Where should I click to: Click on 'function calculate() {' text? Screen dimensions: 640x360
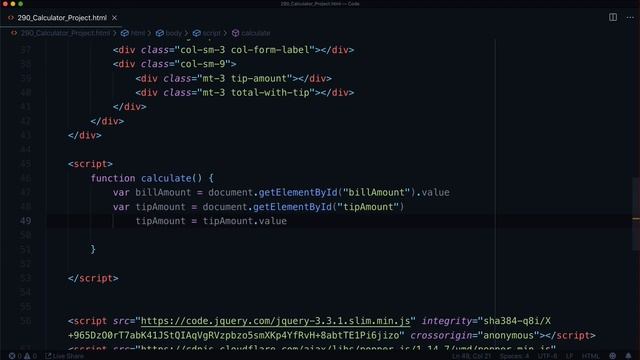pos(152,178)
